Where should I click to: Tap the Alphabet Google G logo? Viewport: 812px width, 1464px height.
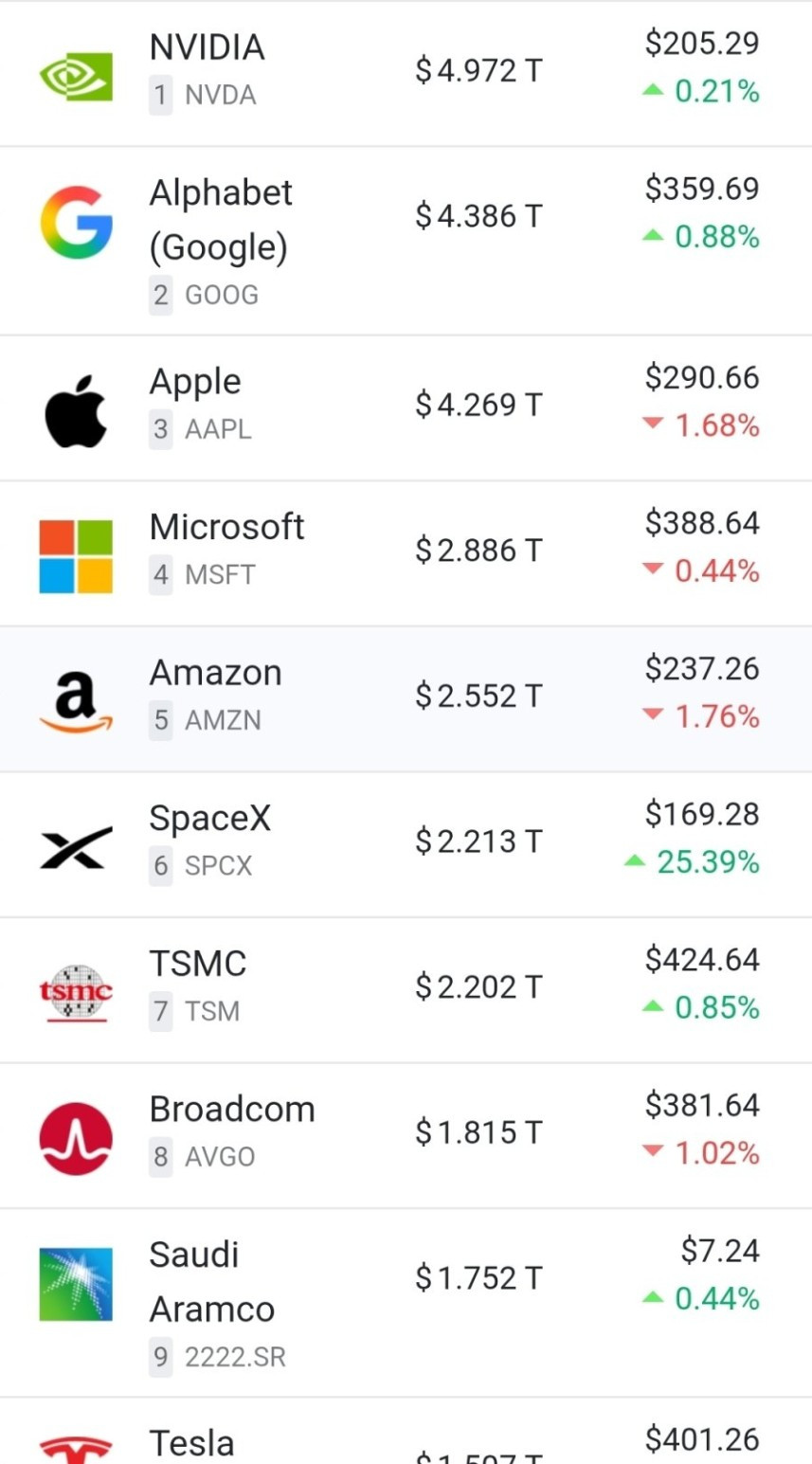click(76, 223)
